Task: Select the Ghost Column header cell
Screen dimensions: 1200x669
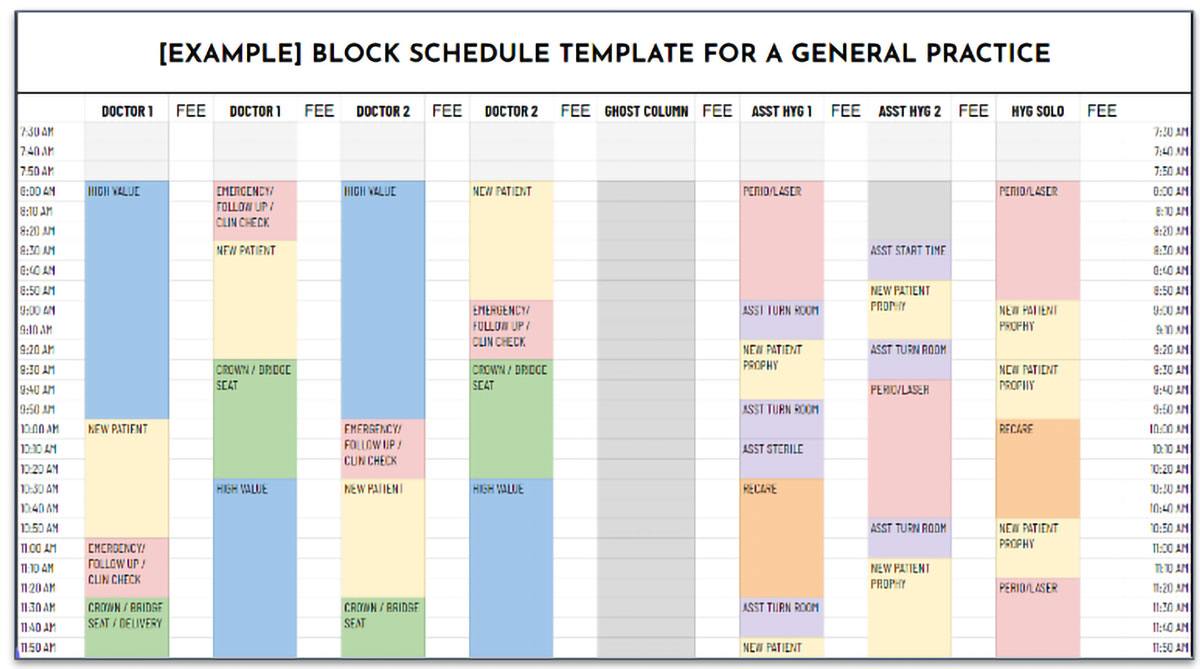Action: (646, 111)
